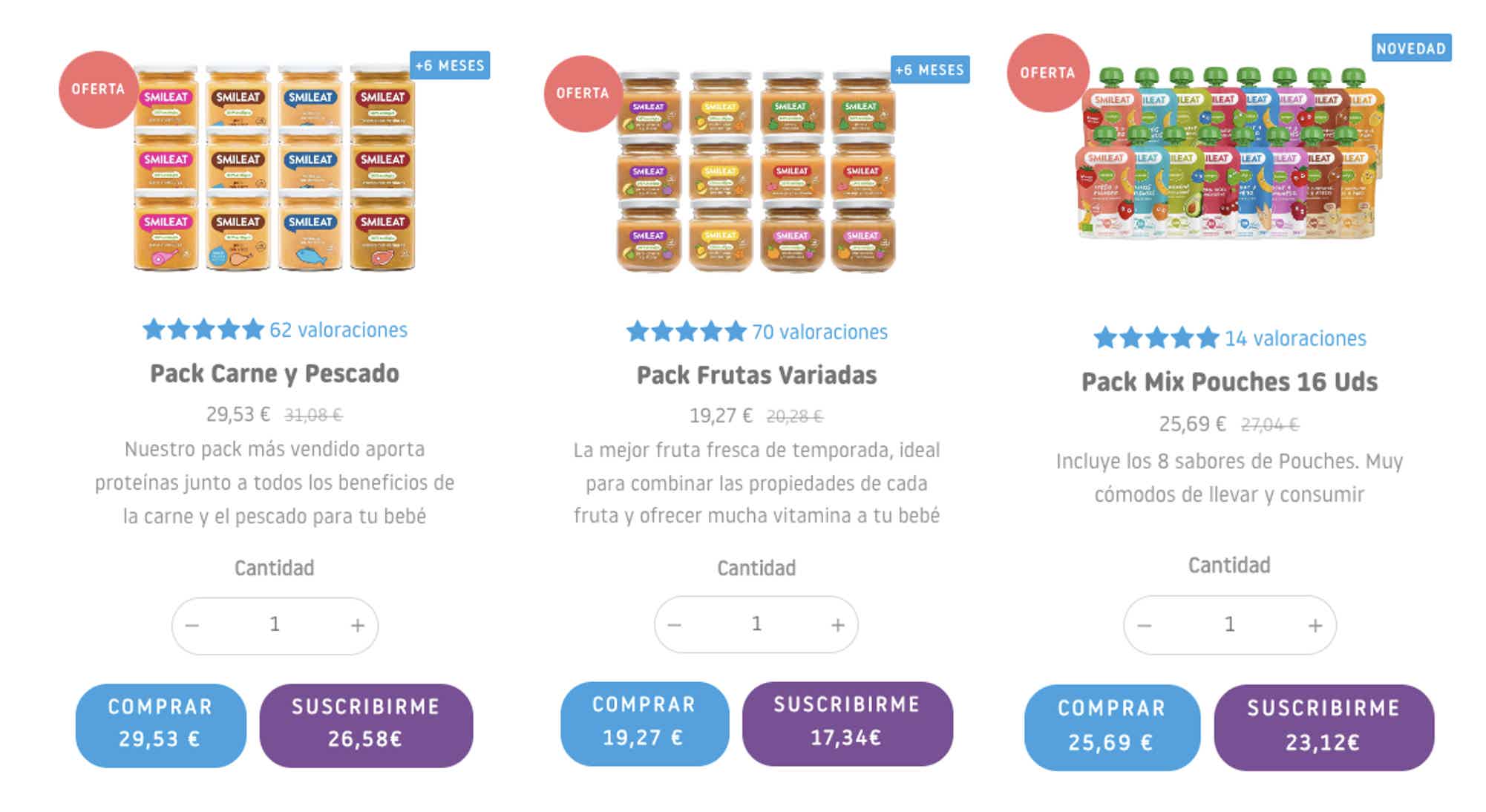1486x812 pixels.
Task: Open Pack Mix Pouches 16 Uds title
Action: [1229, 382]
